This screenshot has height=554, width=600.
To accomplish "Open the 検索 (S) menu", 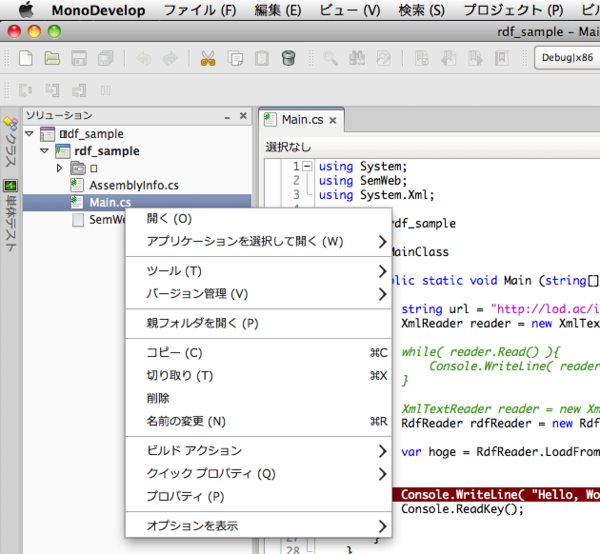I will pyautogui.click(x=422, y=10).
